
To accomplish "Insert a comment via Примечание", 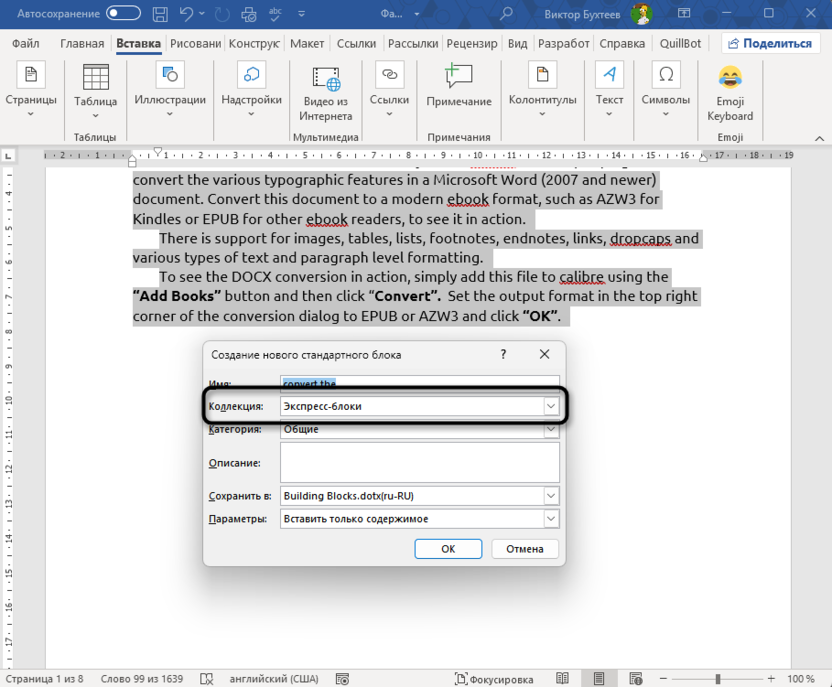I will pyautogui.click(x=459, y=88).
